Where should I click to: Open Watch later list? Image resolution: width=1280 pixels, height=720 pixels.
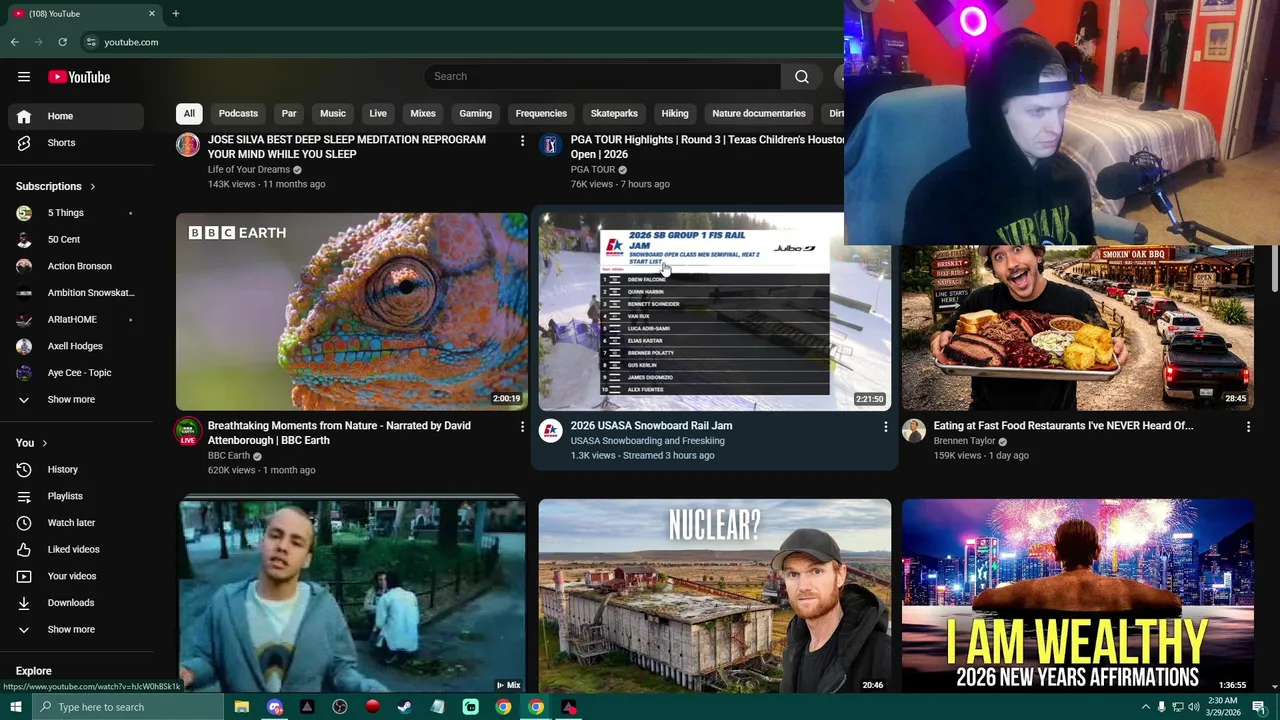click(x=76, y=523)
